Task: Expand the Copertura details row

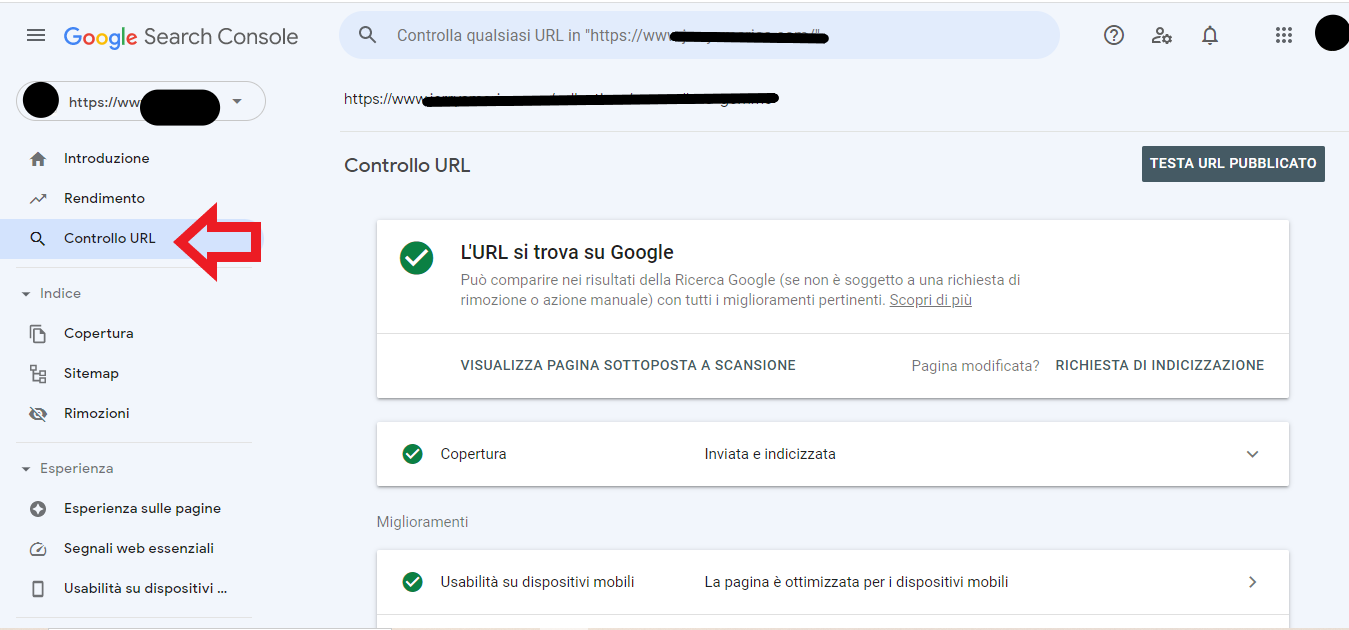Action: tap(1252, 454)
